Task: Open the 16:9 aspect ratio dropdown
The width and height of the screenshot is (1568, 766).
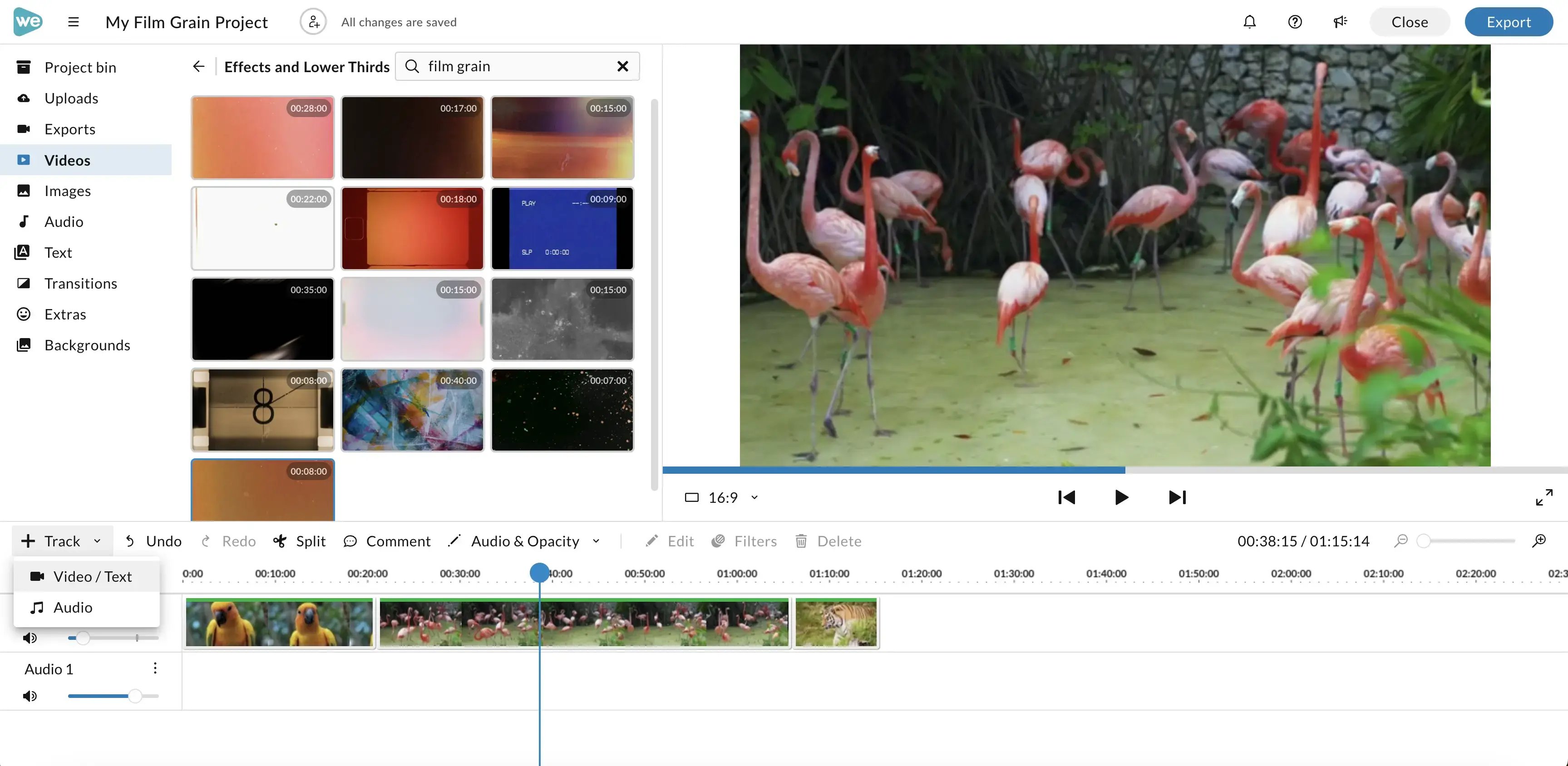Action: 721,498
